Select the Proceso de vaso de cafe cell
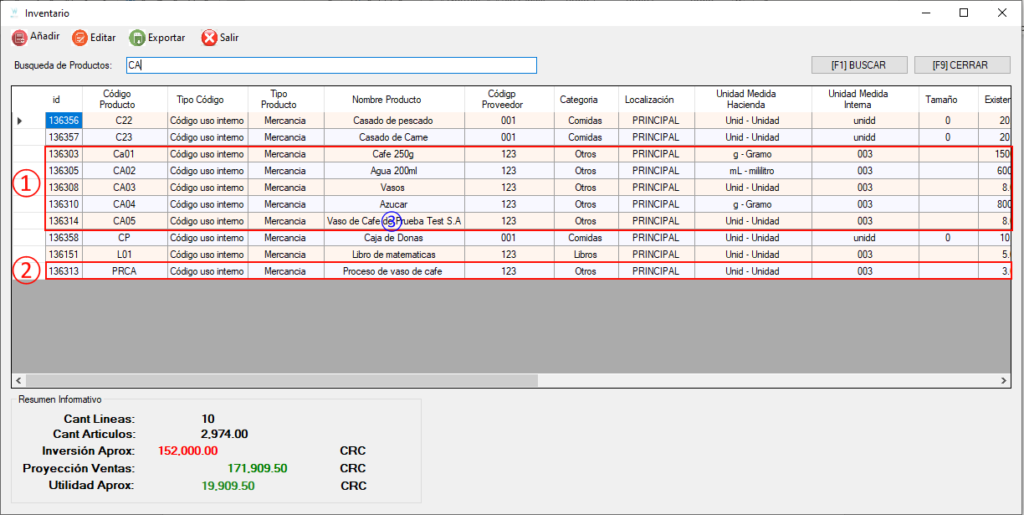 (392, 271)
